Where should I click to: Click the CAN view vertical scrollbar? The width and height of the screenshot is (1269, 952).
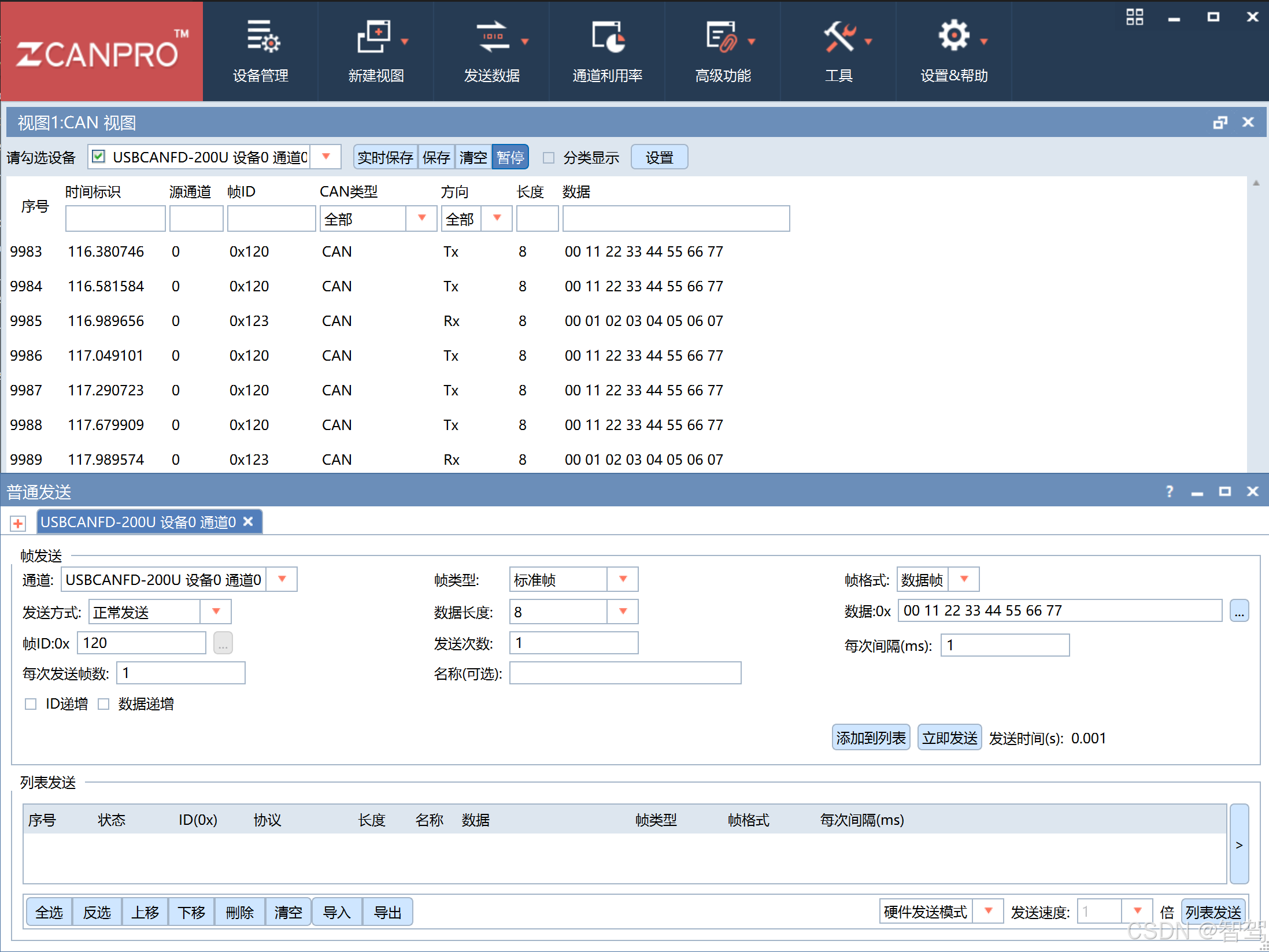click(x=1256, y=324)
